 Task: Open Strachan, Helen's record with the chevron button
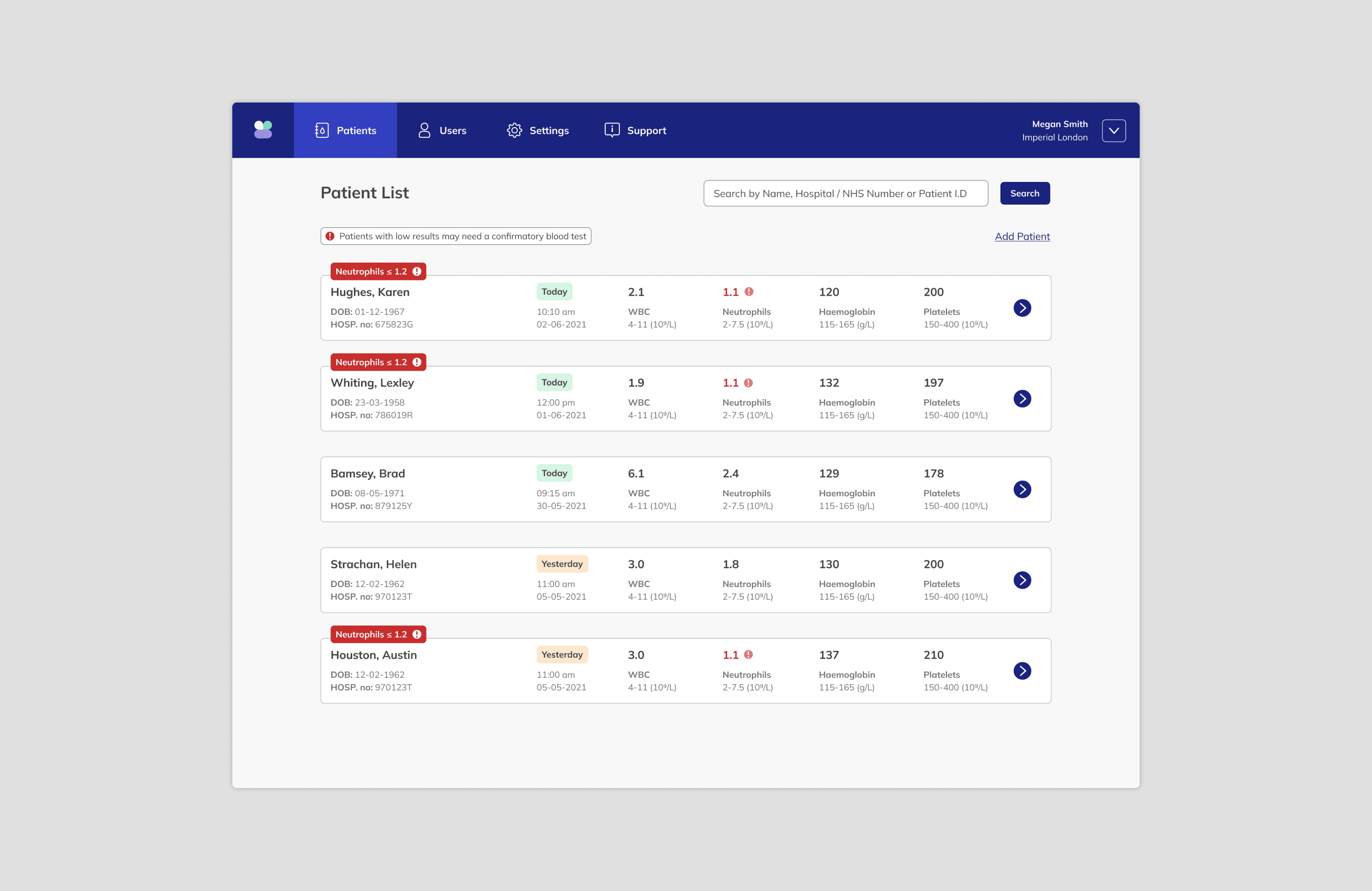click(x=1022, y=580)
